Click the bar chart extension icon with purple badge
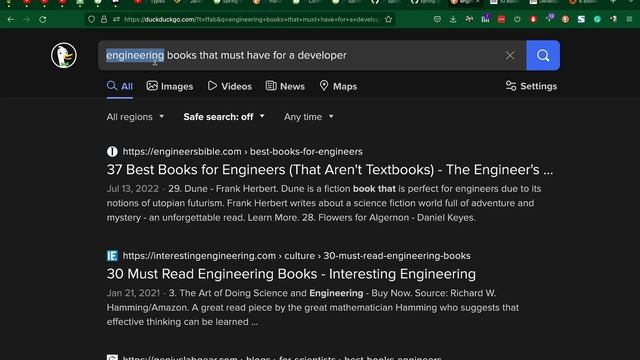The height and width of the screenshot is (360, 640). coord(485,19)
